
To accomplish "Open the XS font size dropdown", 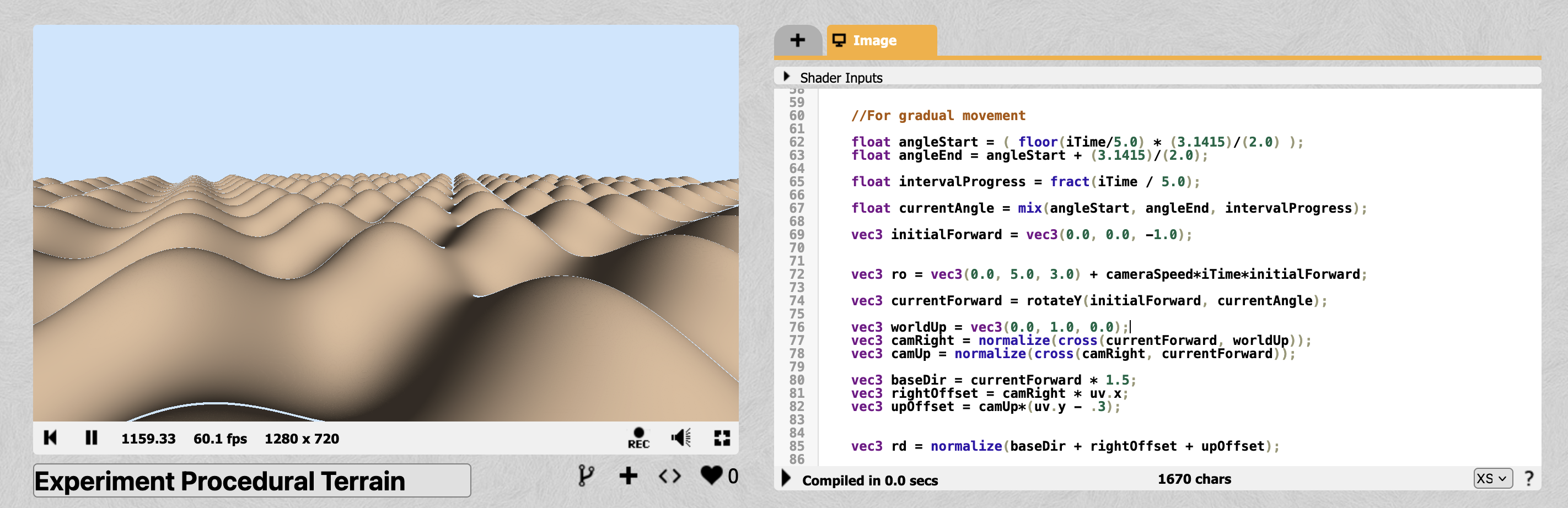I will [x=1492, y=479].
